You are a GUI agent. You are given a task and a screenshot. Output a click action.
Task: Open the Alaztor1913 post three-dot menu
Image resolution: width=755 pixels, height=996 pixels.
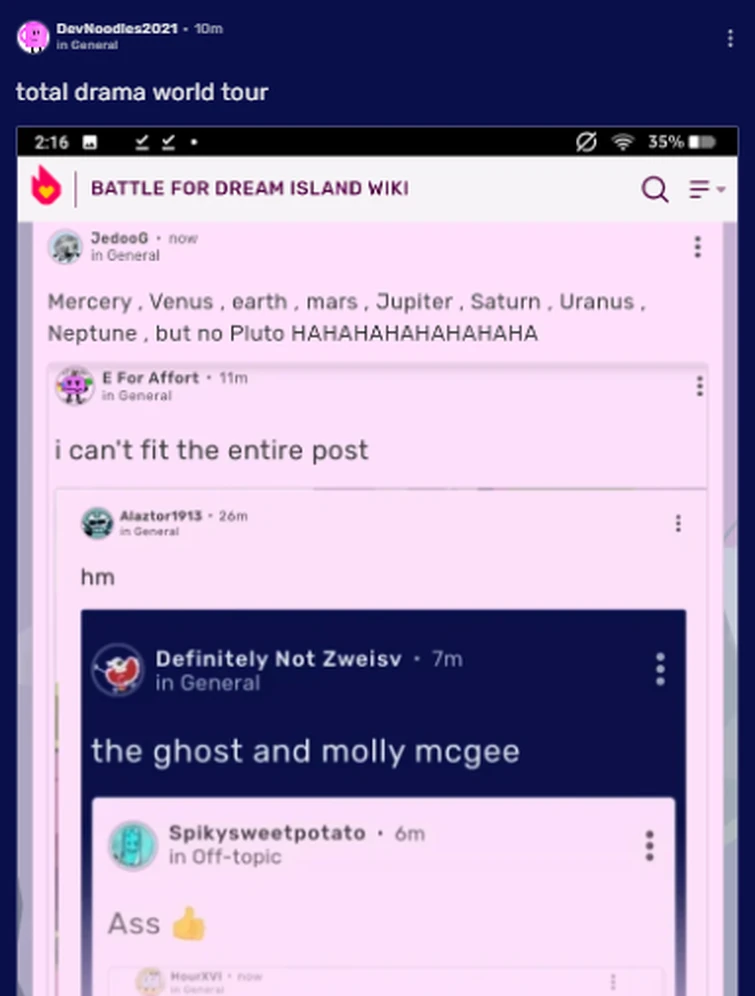tap(678, 523)
